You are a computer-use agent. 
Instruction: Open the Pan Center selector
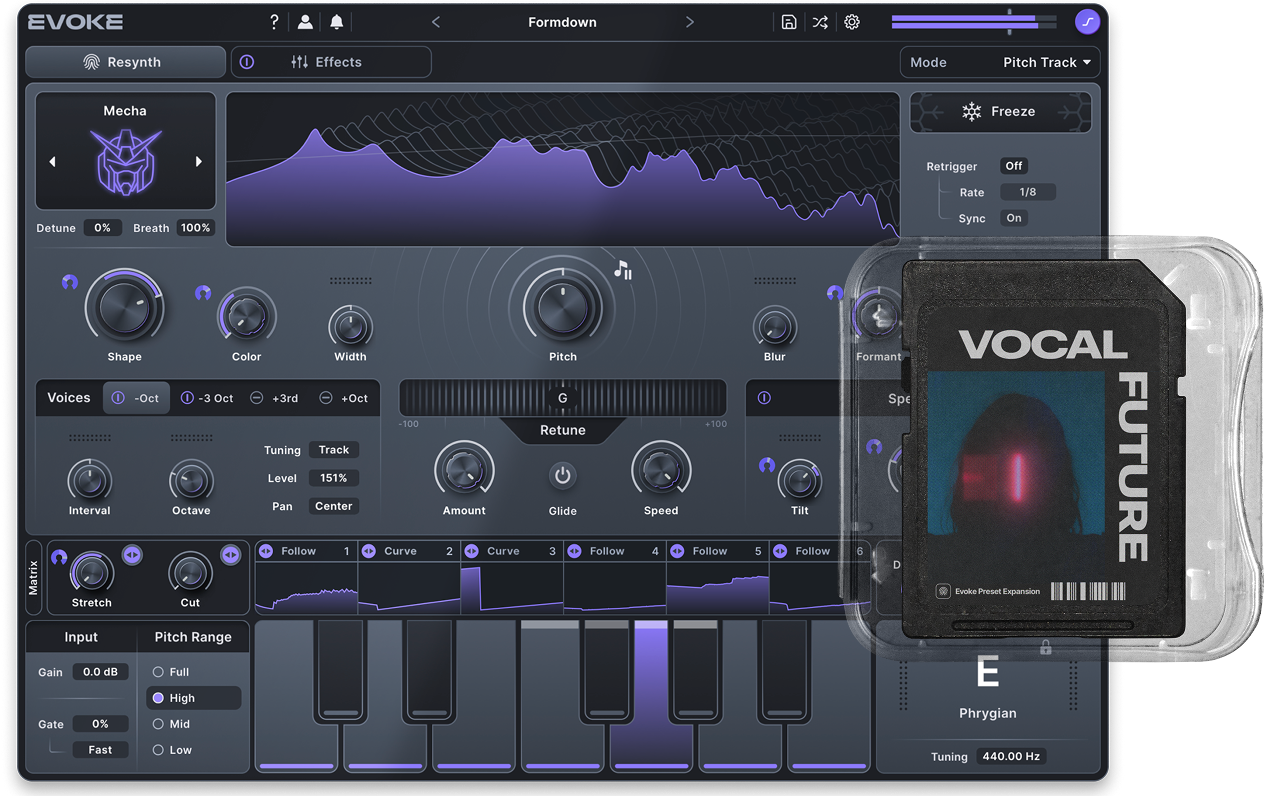coord(334,506)
